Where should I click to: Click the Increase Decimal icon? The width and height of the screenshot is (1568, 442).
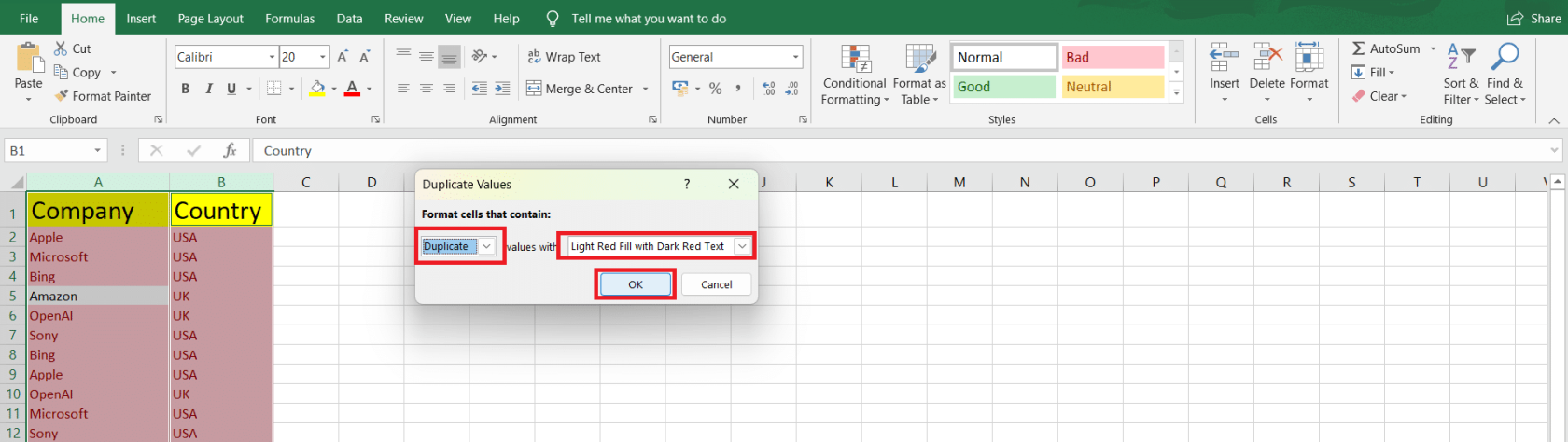point(769,89)
